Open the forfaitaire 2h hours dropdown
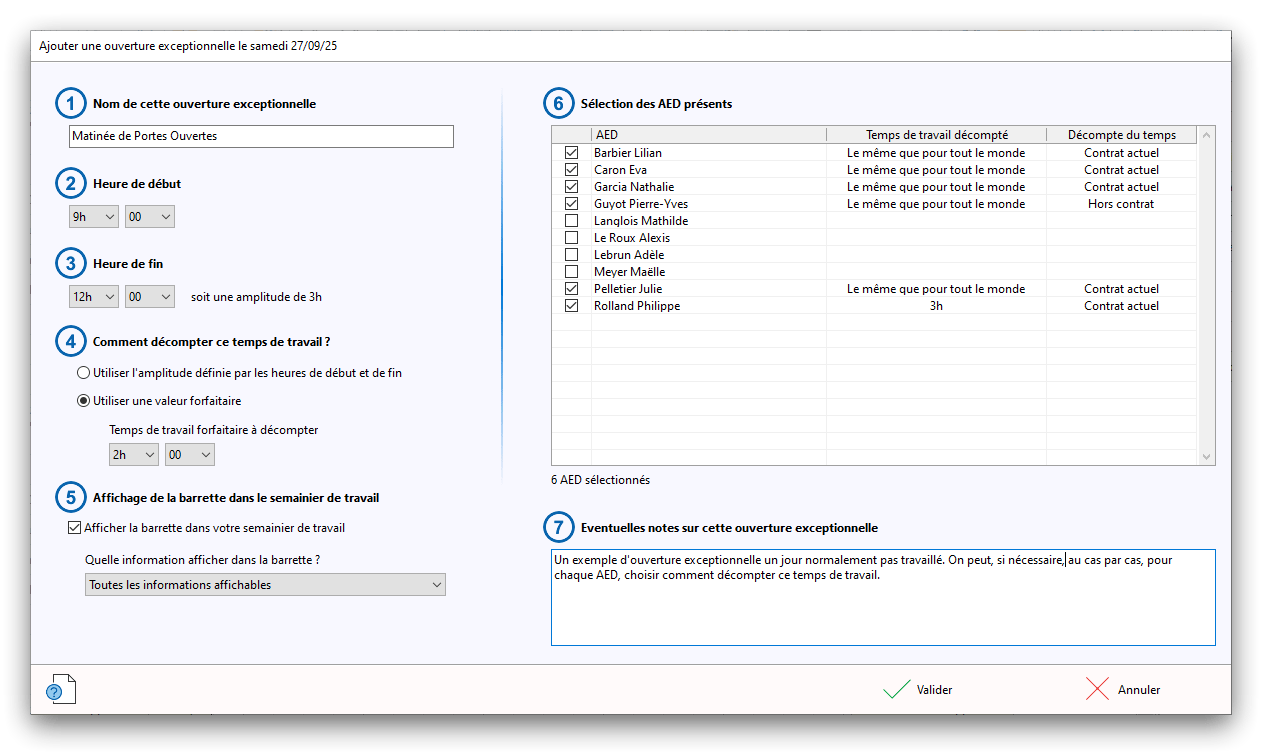Image resolution: width=1262 pixels, height=755 pixels. (x=133, y=455)
